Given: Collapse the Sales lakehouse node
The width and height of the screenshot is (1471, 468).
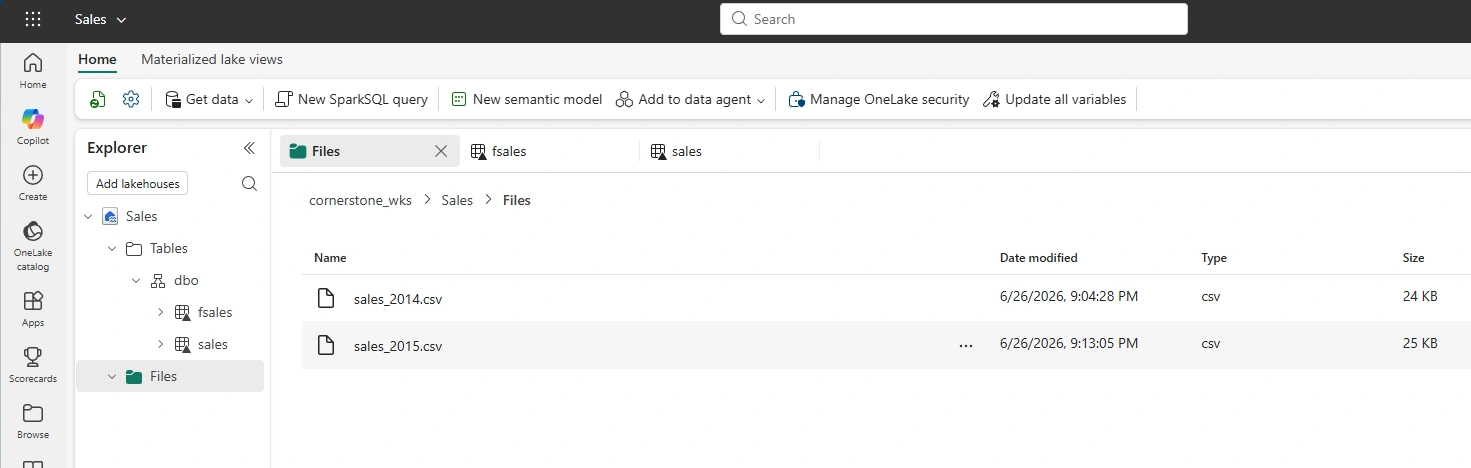Looking at the screenshot, I should pos(88,216).
